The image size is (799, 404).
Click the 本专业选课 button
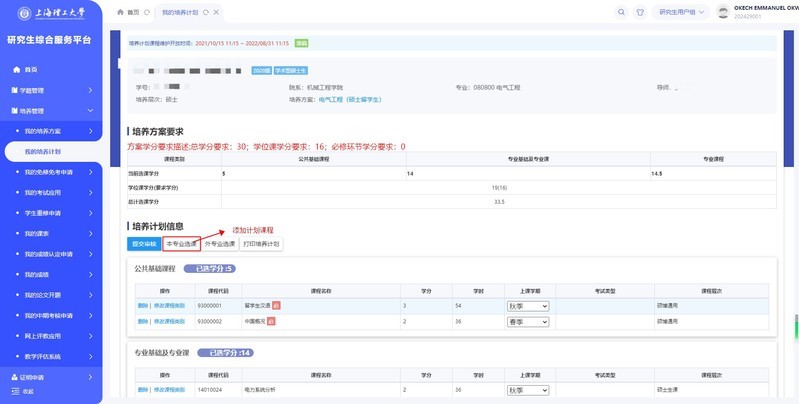coord(181,243)
